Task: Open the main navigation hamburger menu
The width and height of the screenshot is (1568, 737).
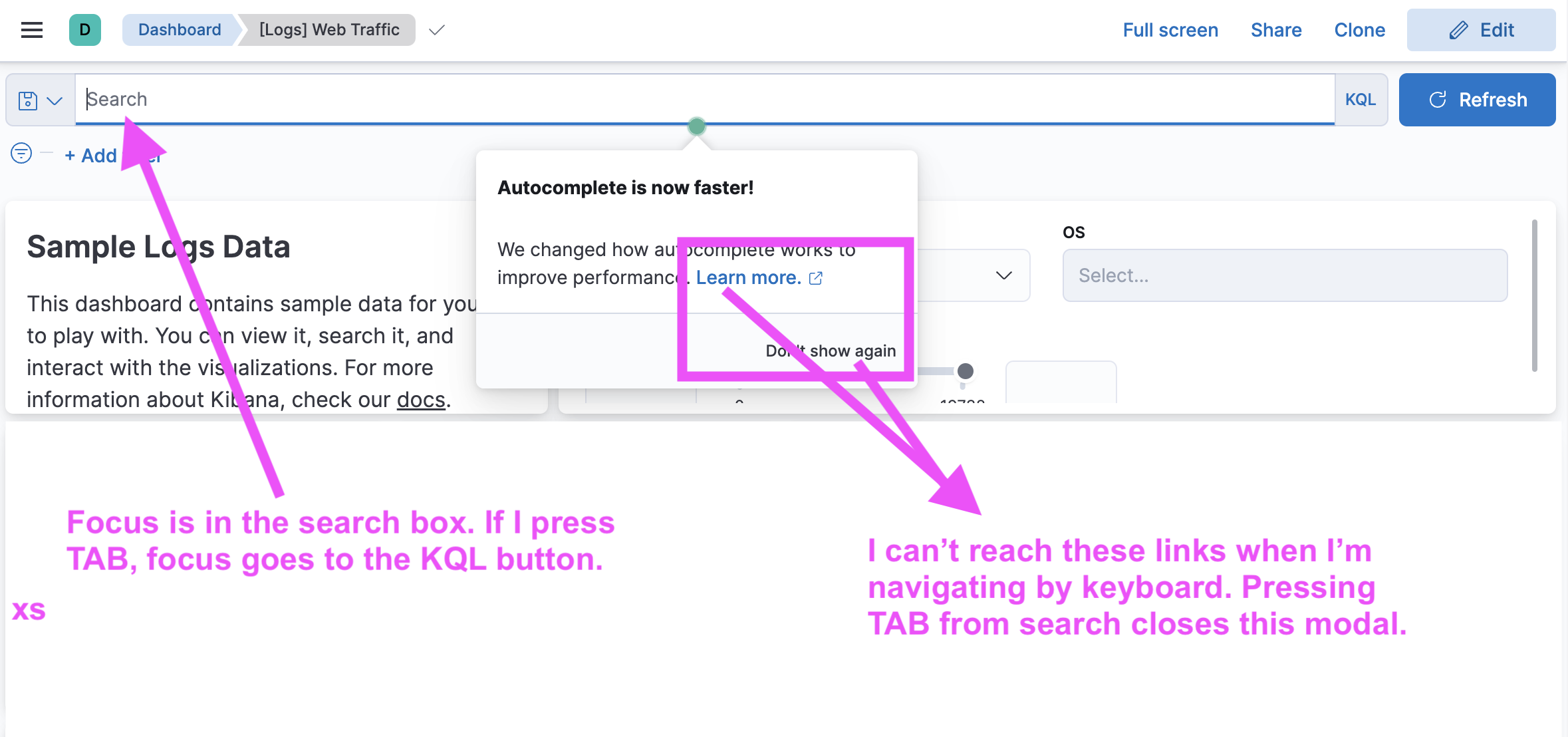Action: [x=31, y=30]
